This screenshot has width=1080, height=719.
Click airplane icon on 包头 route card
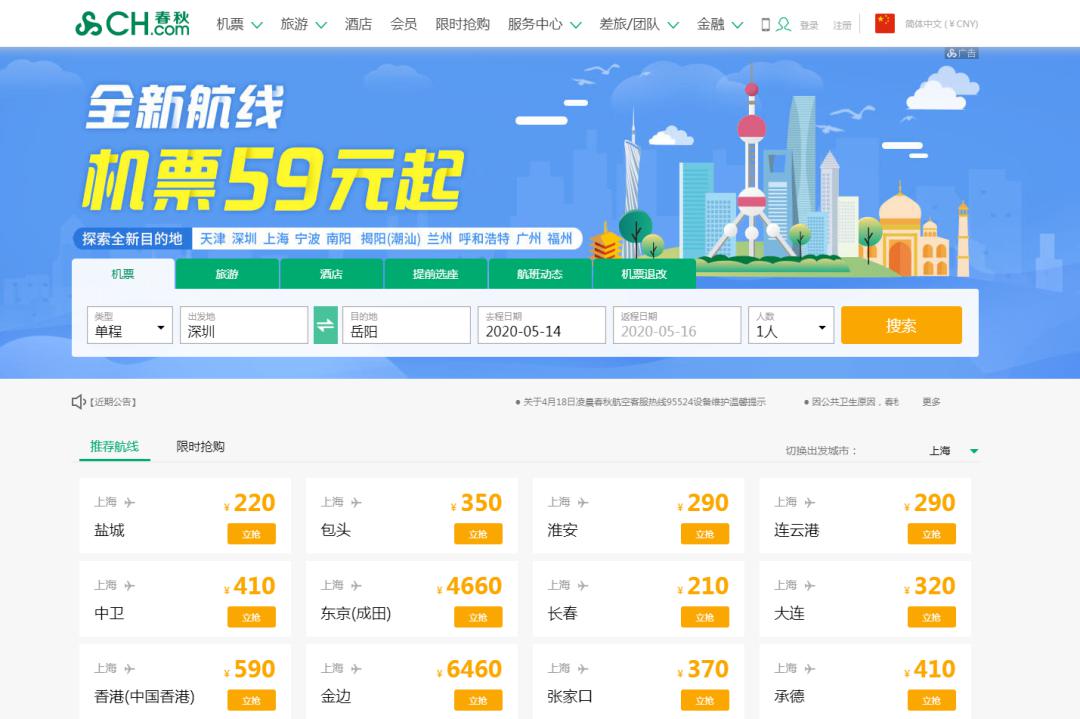tap(356, 503)
